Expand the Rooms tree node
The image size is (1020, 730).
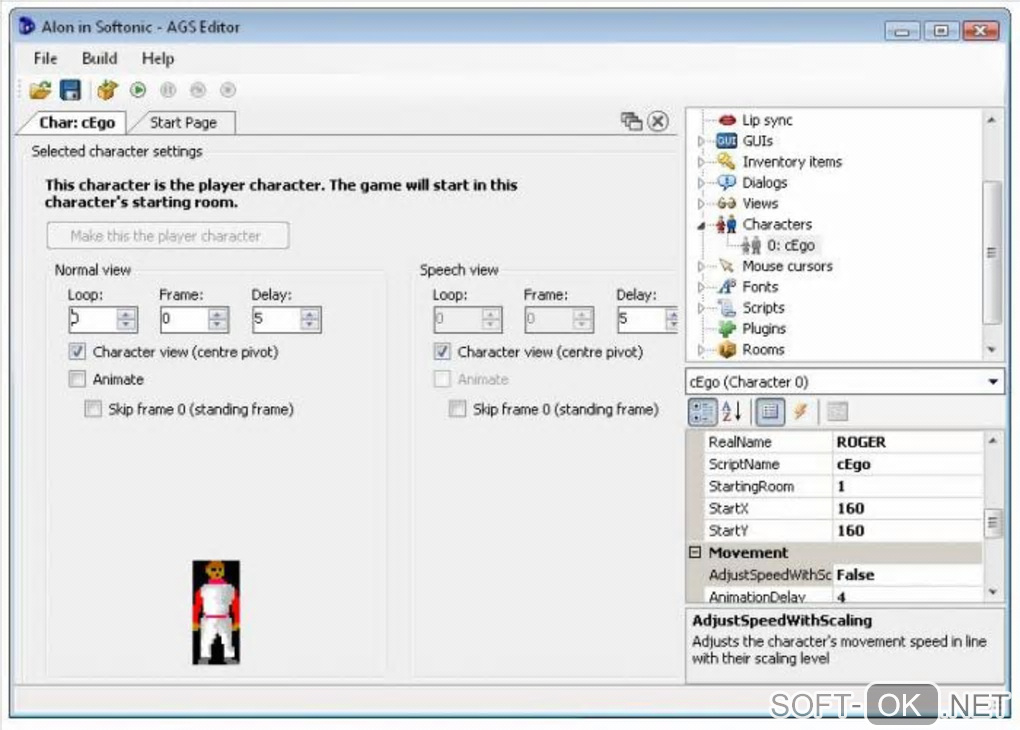(x=701, y=350)
